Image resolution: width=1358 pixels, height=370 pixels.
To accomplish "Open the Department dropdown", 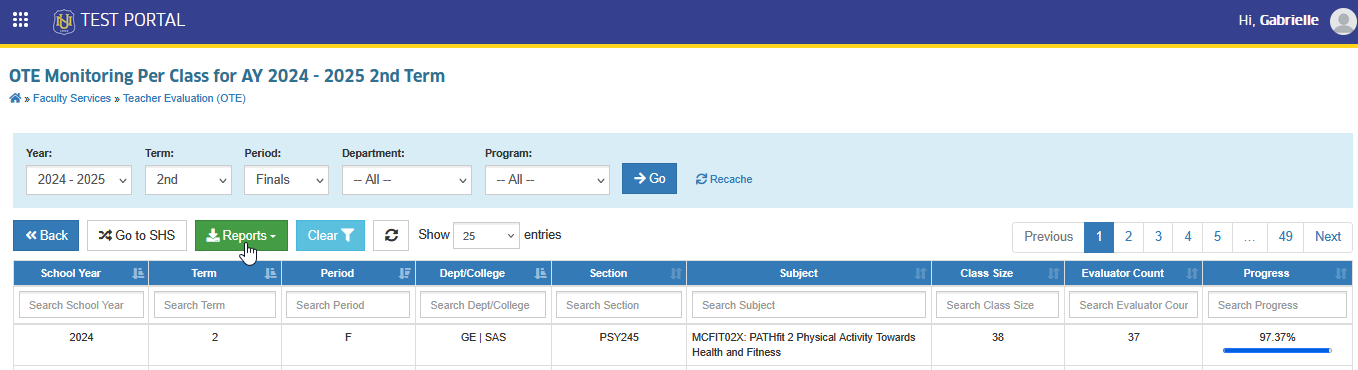I will pos(406,180).
